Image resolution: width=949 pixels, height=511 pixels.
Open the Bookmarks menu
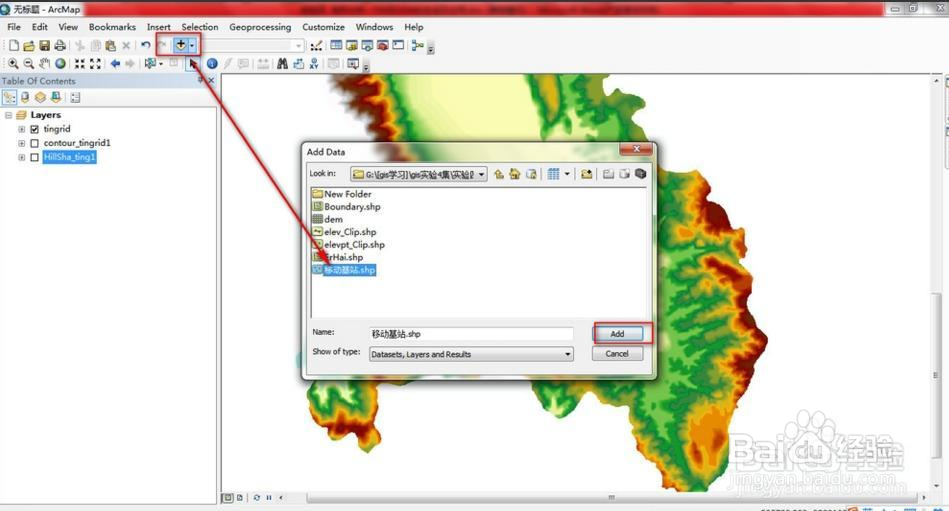112,27
